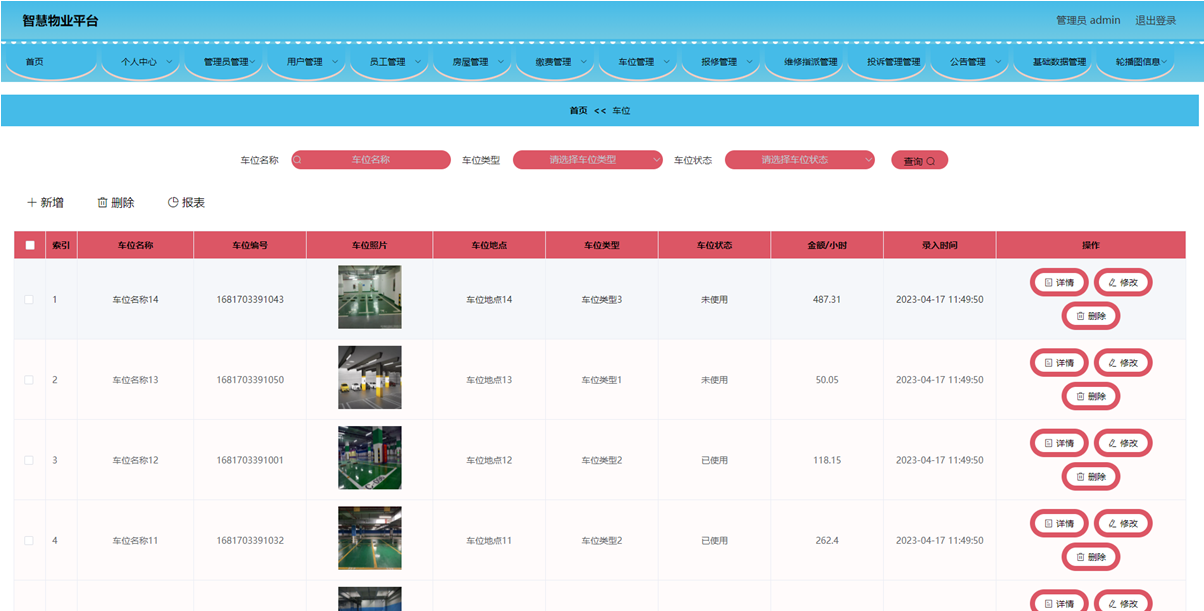Open the parking photo for 车位名称12

click(370, 458)
